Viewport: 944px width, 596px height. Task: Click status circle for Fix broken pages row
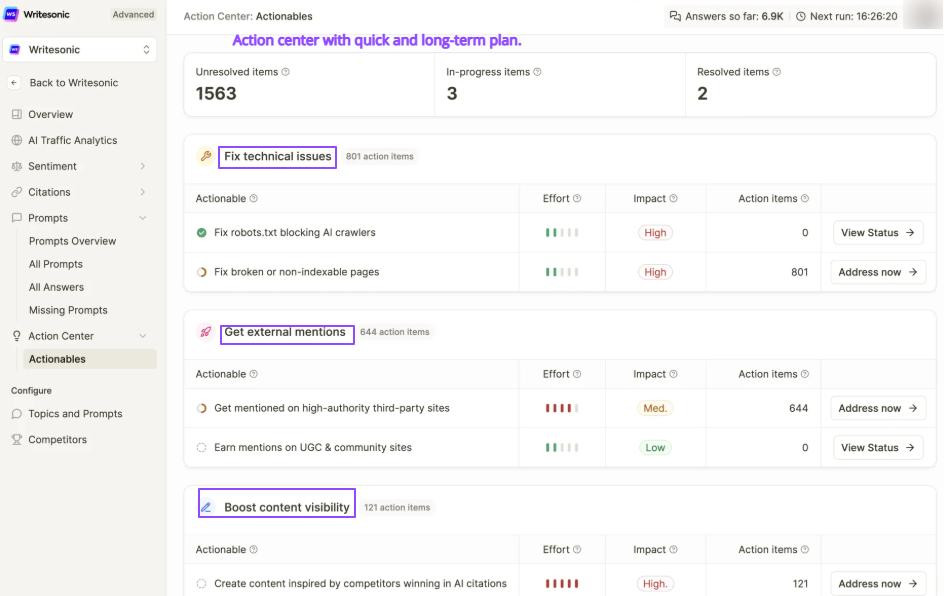click(202, 272)
